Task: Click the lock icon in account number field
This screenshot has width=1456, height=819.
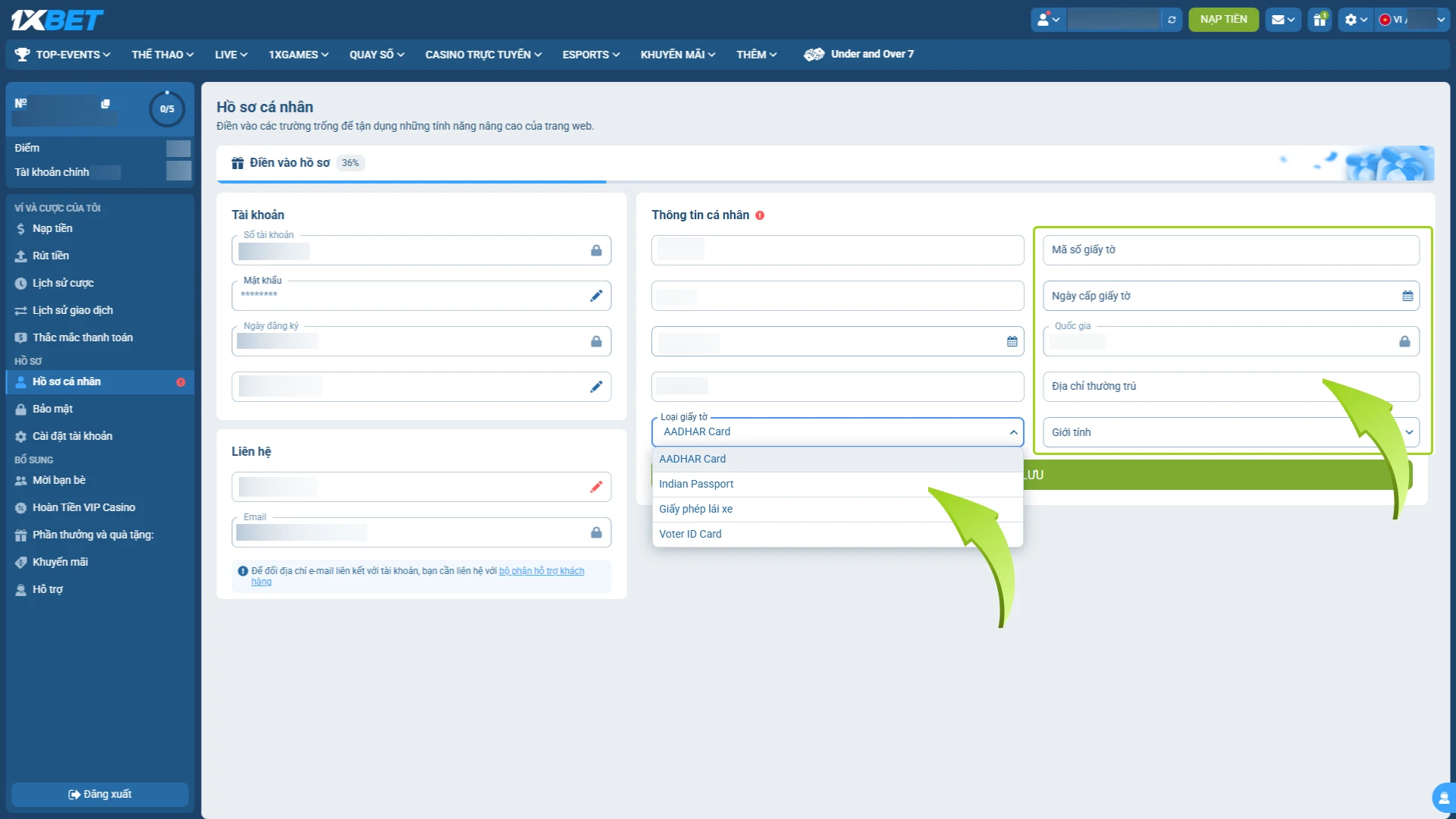Action: point(596,250)
